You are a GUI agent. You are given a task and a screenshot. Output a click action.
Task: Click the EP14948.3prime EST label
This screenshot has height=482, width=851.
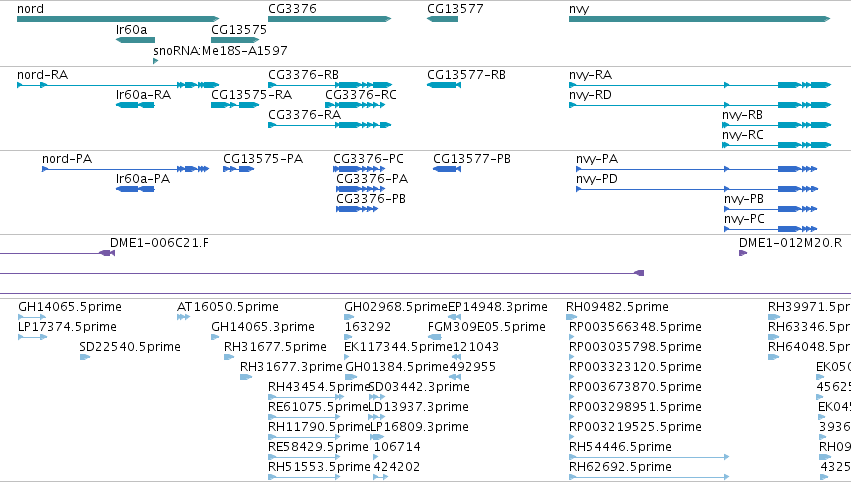498,307
